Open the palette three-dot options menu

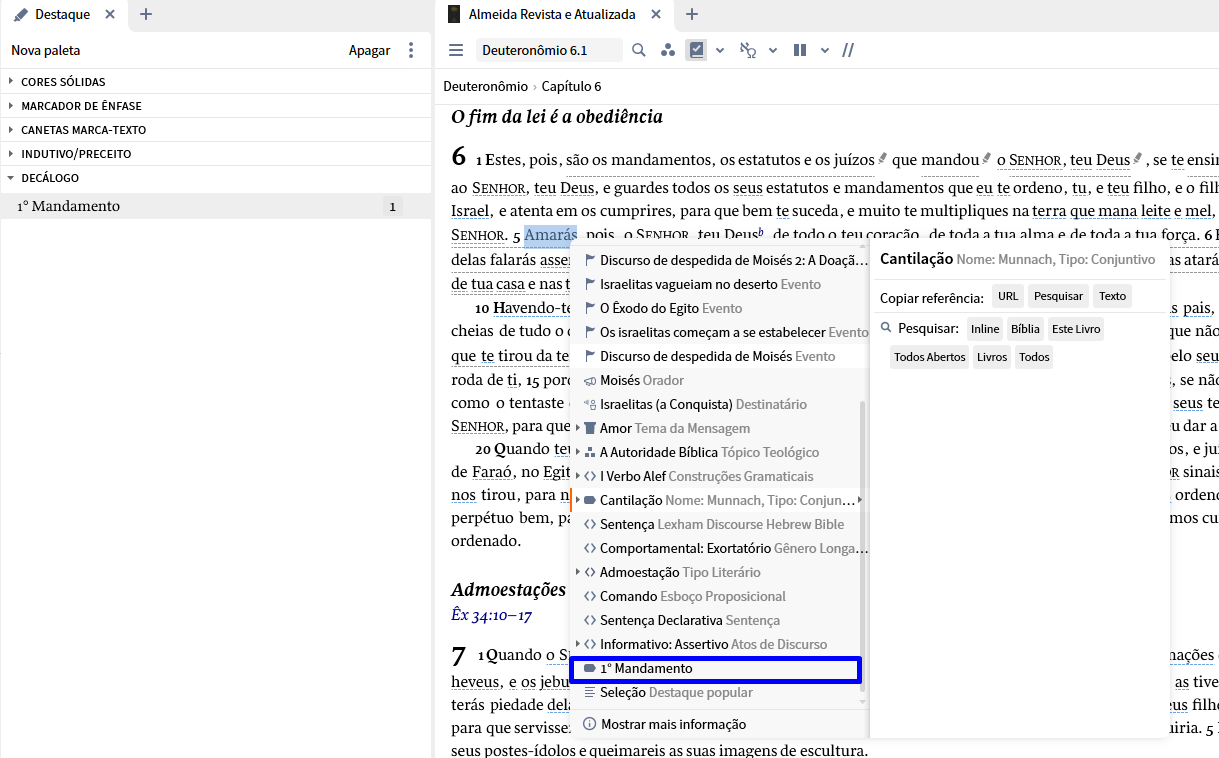click(411, 50)
